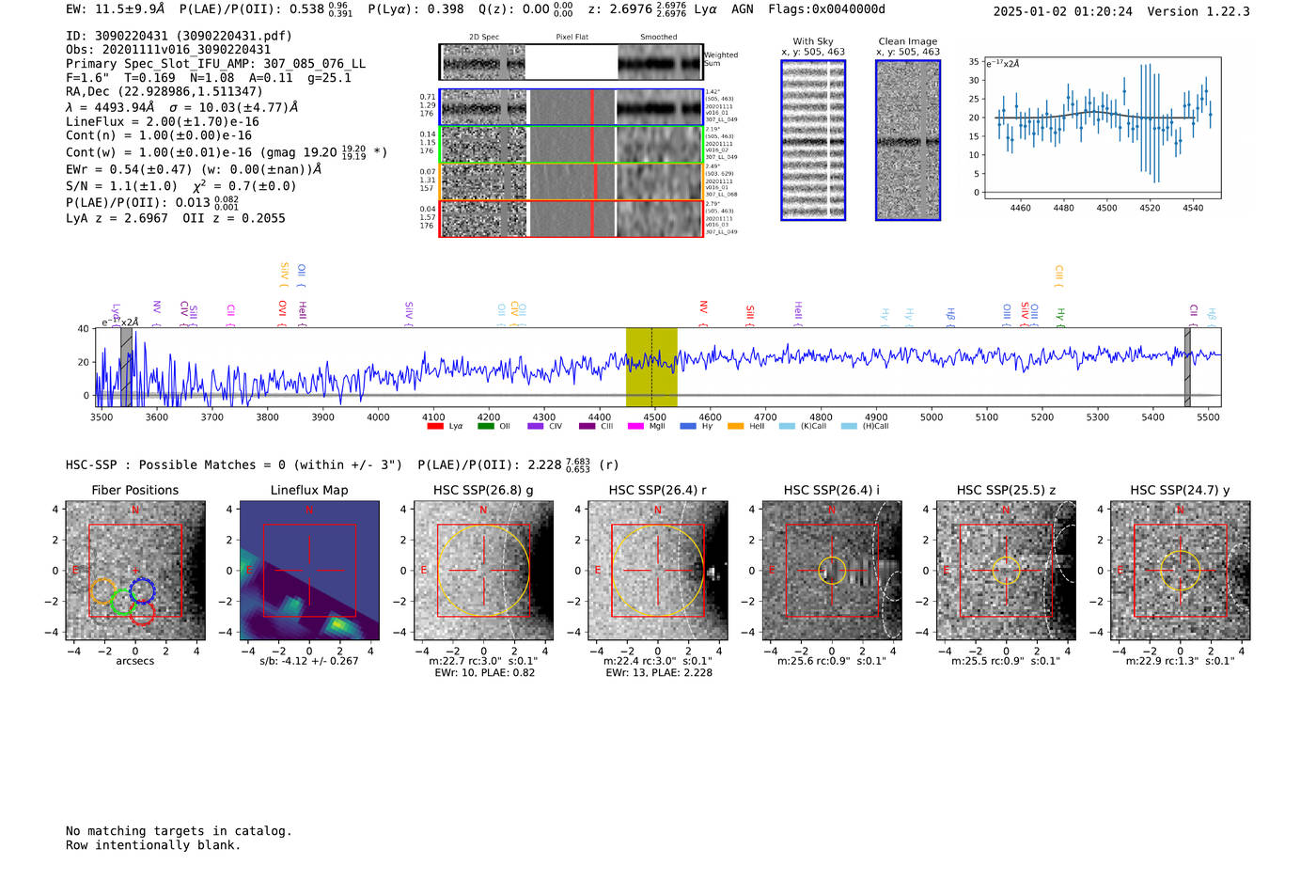Select the blue-bordered 2D spectrum row
The width and height of the screenshot is (1316, 896).
[x=572, y=107]
